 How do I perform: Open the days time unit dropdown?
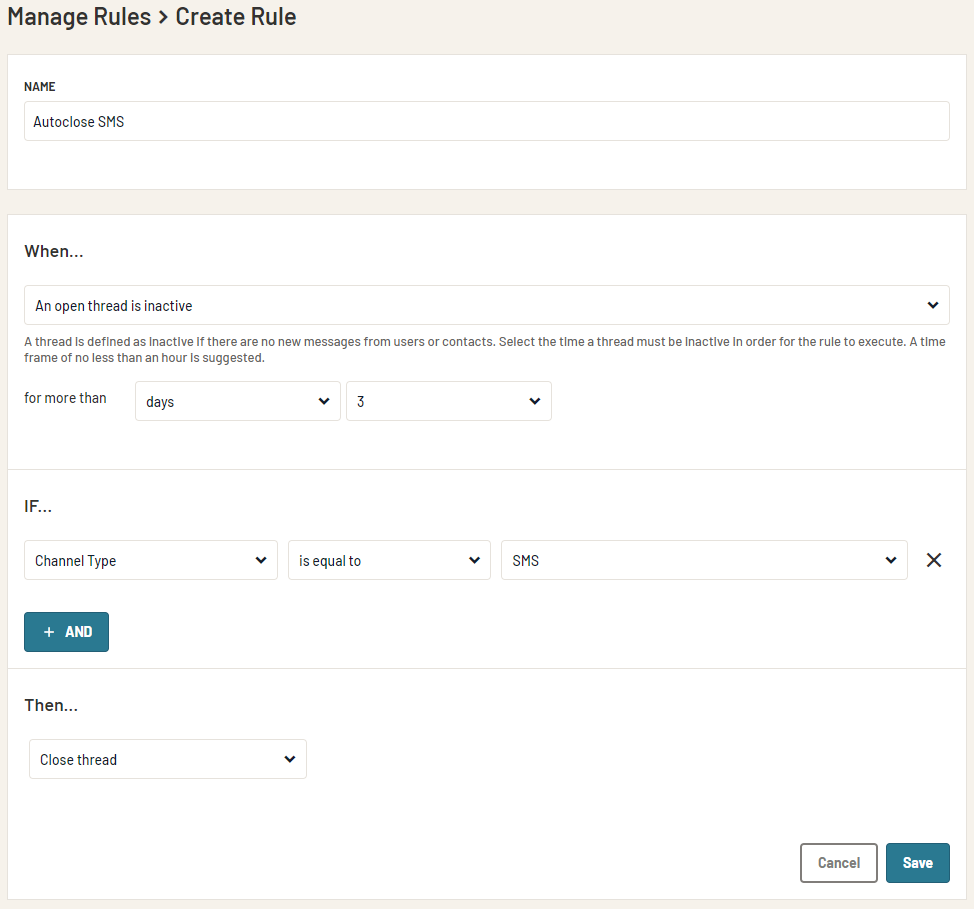(x=237, y=400)
